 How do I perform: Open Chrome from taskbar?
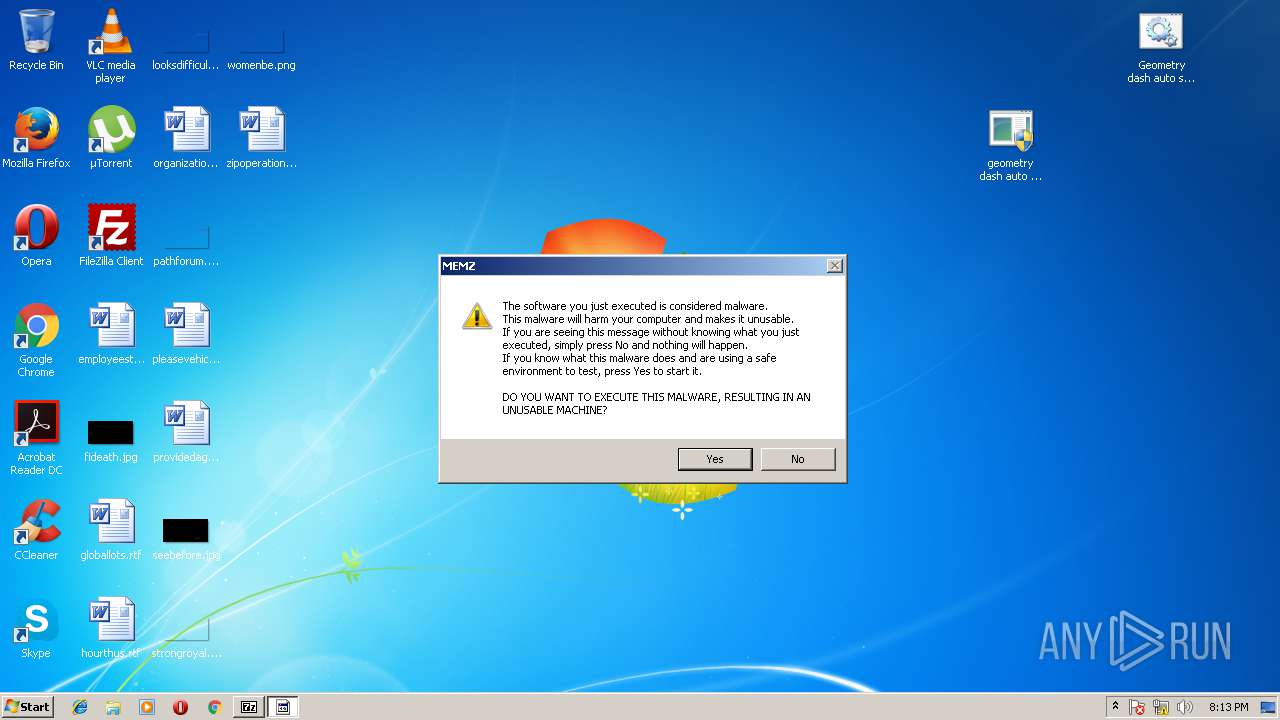click(x=214, y=707)
